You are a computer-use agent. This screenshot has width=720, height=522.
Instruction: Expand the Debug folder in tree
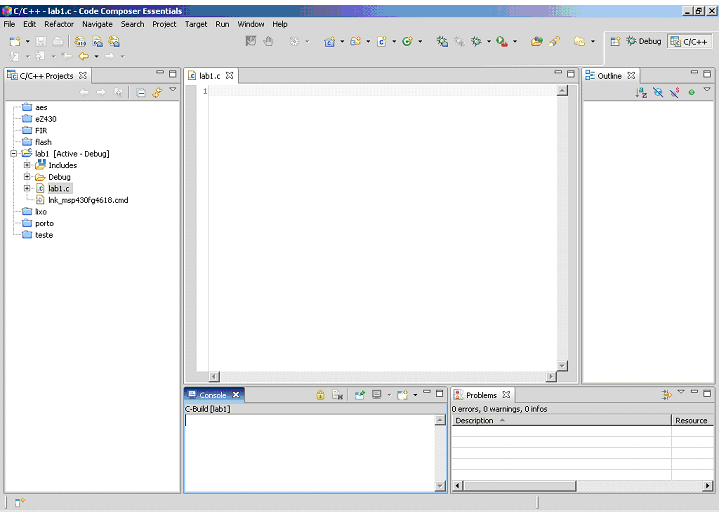[27, 177]
